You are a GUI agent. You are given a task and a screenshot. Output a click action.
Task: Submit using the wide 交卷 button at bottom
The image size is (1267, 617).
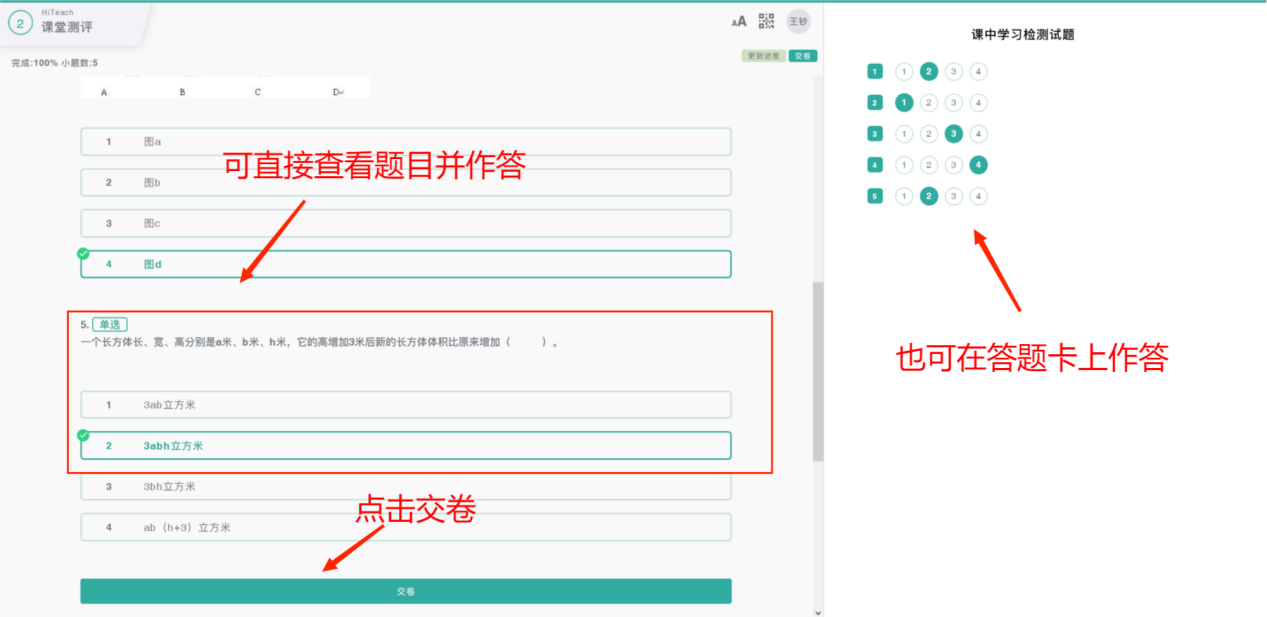(x=405, y=591)
